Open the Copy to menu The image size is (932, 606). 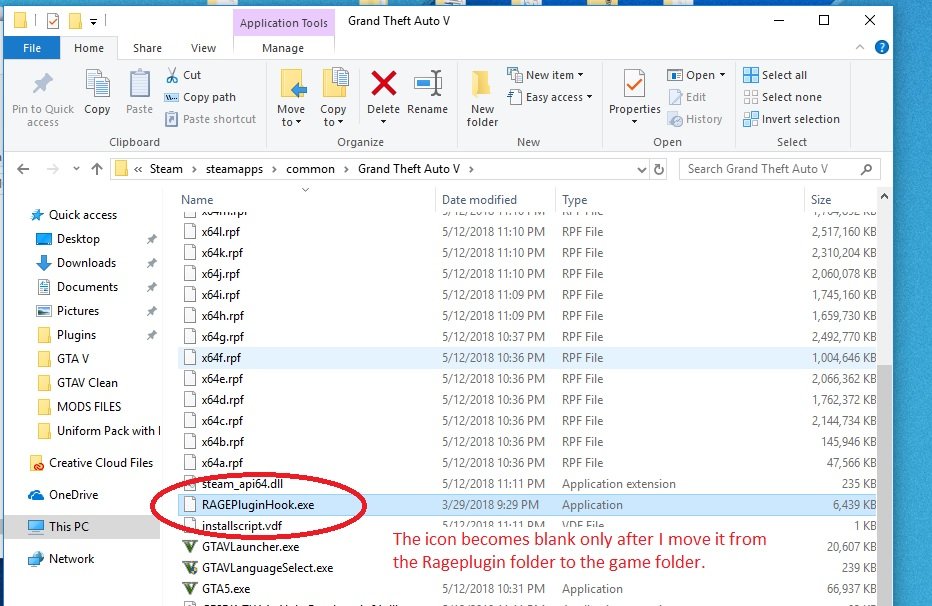pos(333,97)
